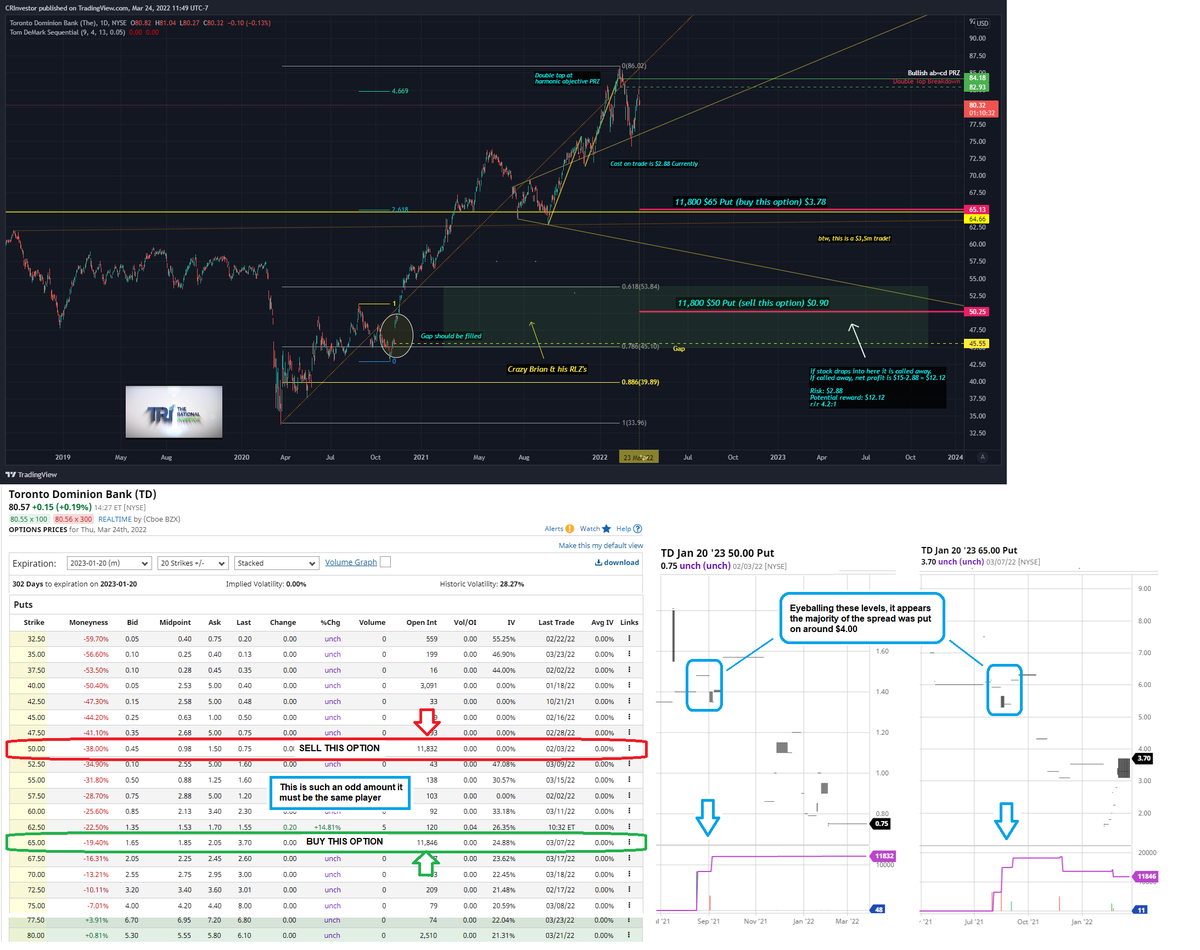Screen dimensions: 1200x950
Task: Click the REALTIME link
Action: click(x=115, y=519)
